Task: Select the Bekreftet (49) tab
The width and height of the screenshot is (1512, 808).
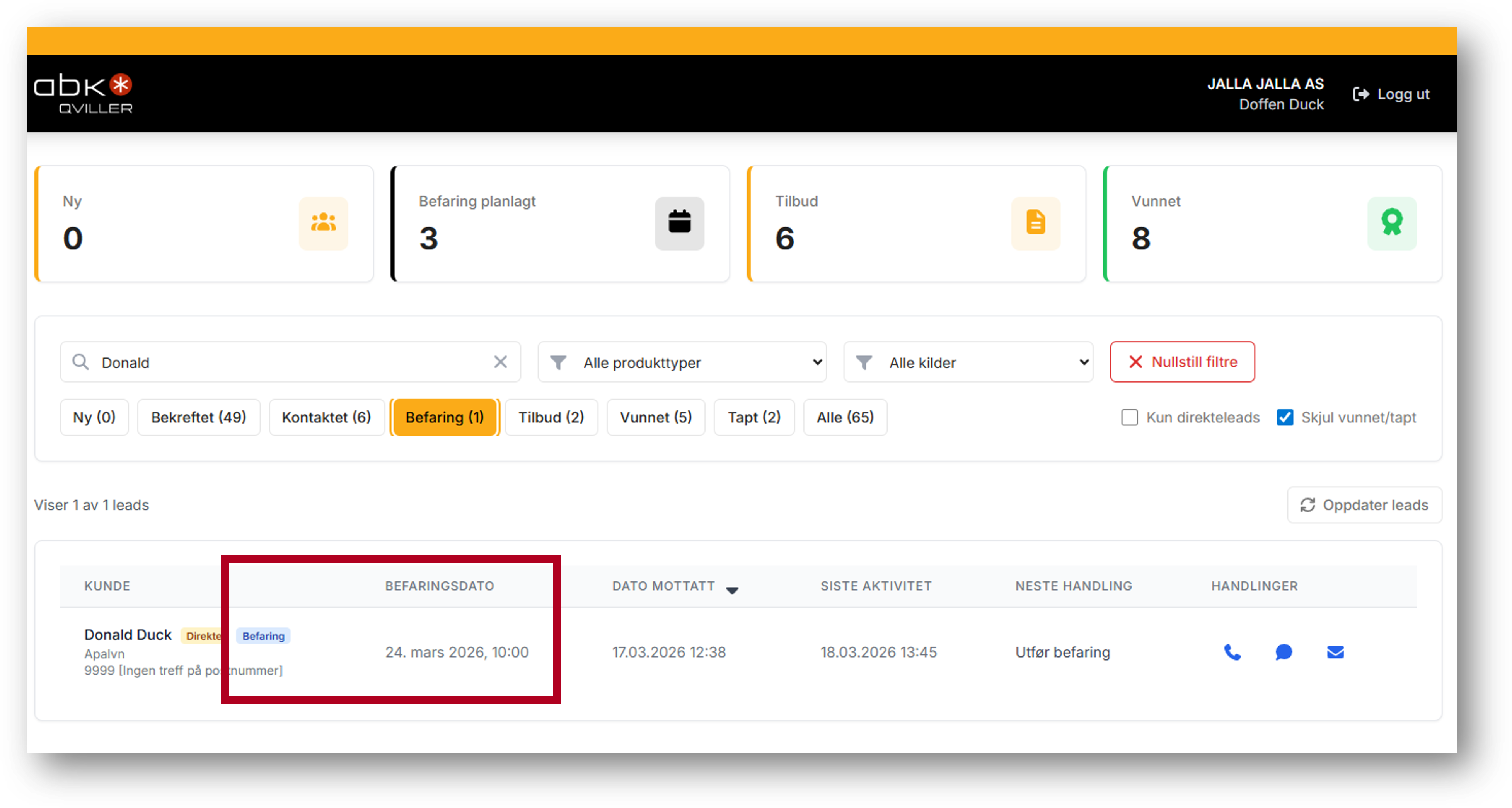Action: [198, 417]
